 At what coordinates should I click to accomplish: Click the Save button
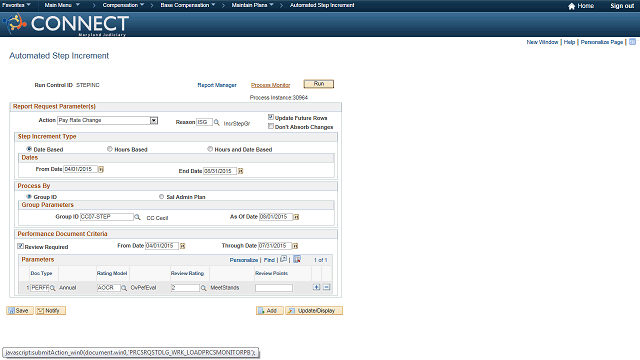(x=20, y=311)
